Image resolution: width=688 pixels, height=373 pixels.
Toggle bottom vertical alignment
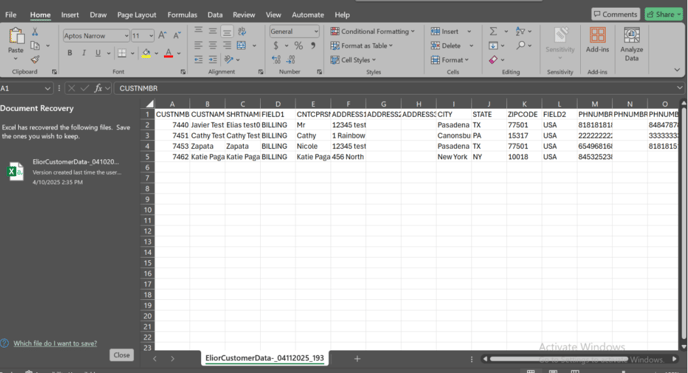pos(227,31)
